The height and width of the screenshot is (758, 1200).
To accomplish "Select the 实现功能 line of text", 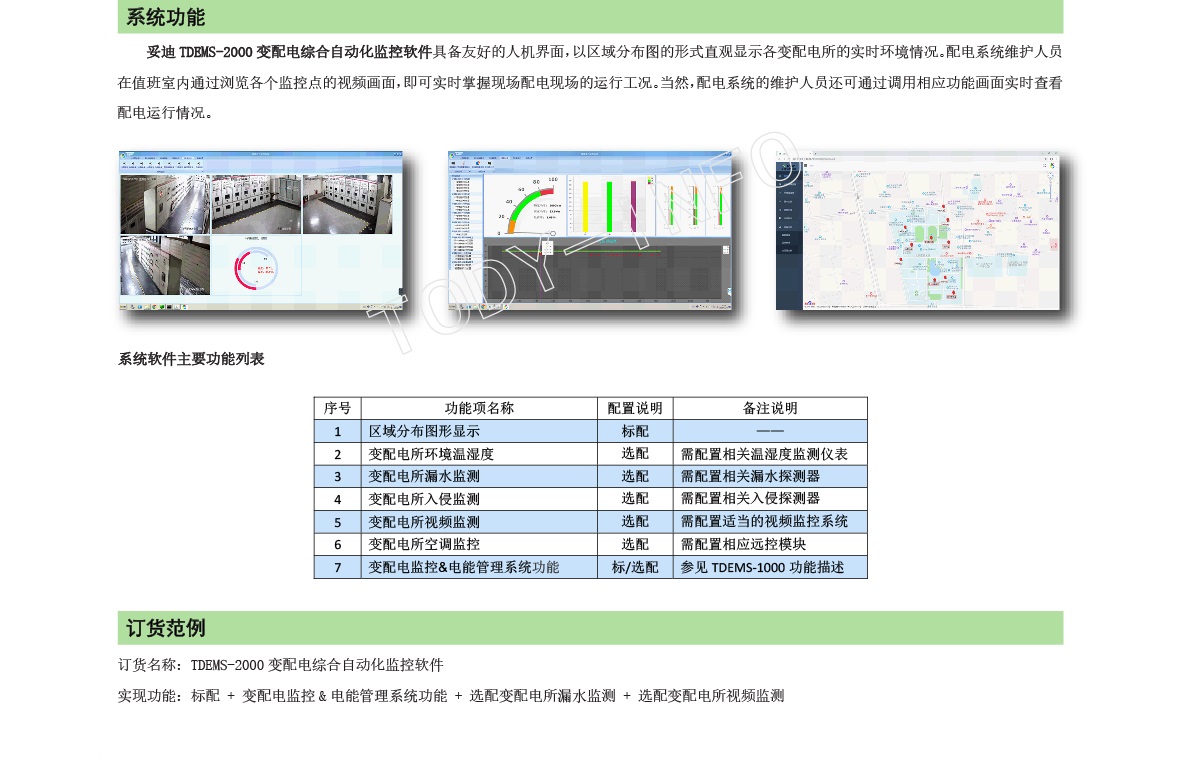I will point(451,696).
